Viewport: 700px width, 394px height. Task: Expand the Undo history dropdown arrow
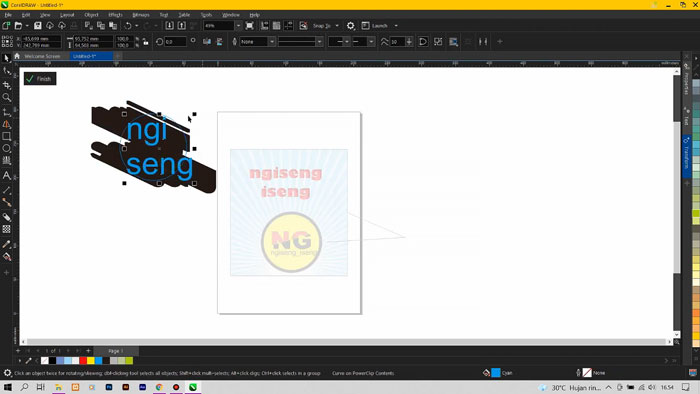(x=136, y=26)
